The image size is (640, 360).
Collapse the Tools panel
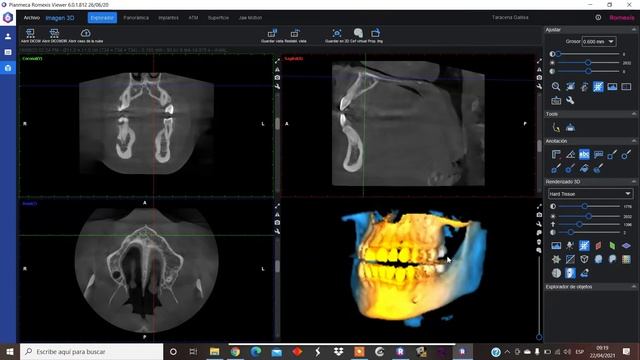click(x=634, y=114)
